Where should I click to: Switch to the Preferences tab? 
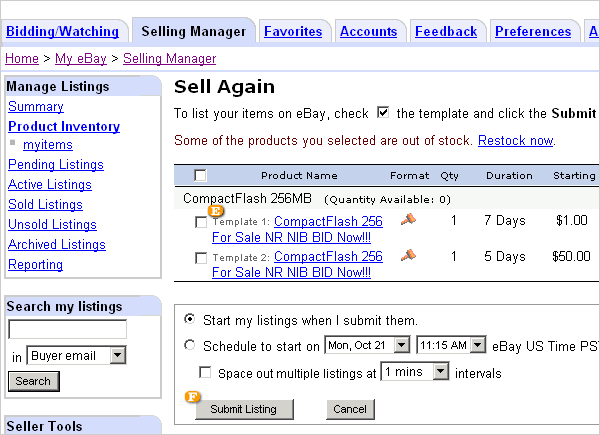click(533, 31)
